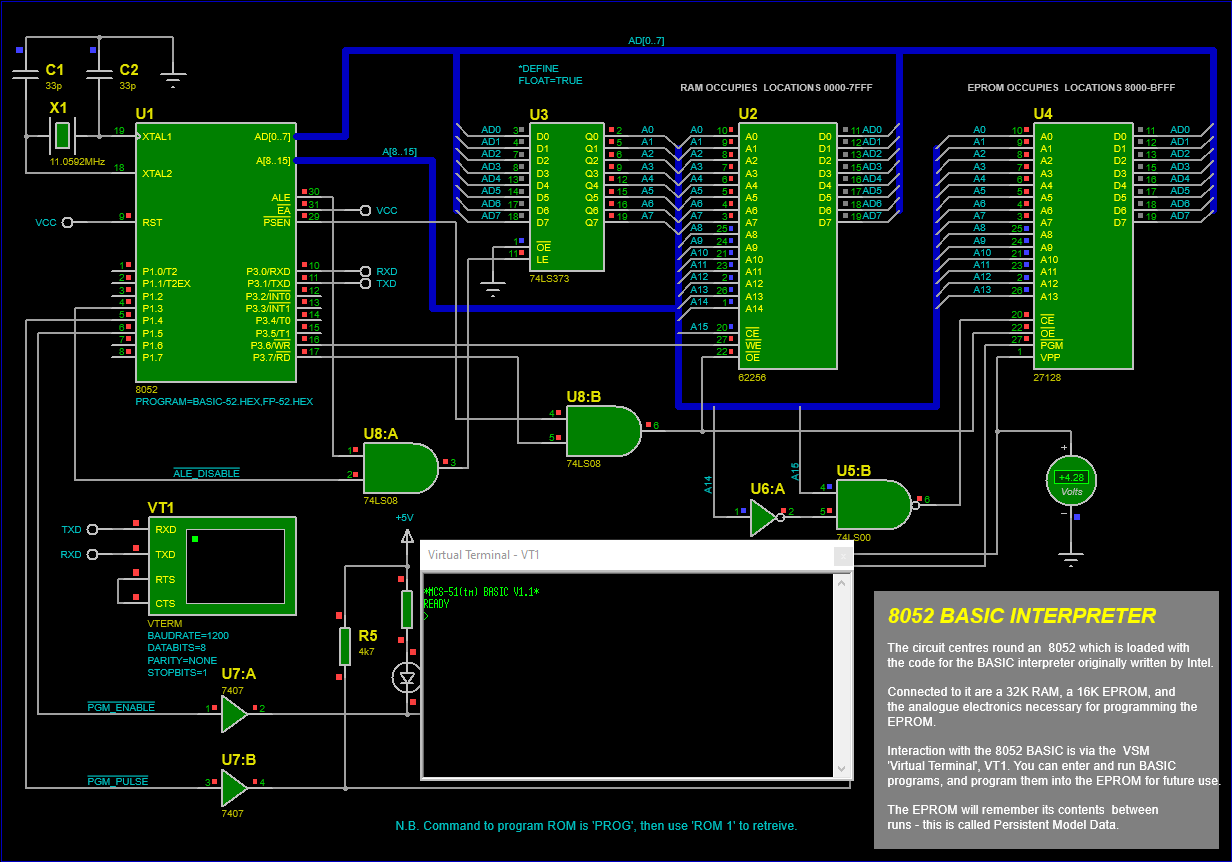Select the U8:B AND gate
Viewport: 1232px width, 862px height.
click(602, 431)
